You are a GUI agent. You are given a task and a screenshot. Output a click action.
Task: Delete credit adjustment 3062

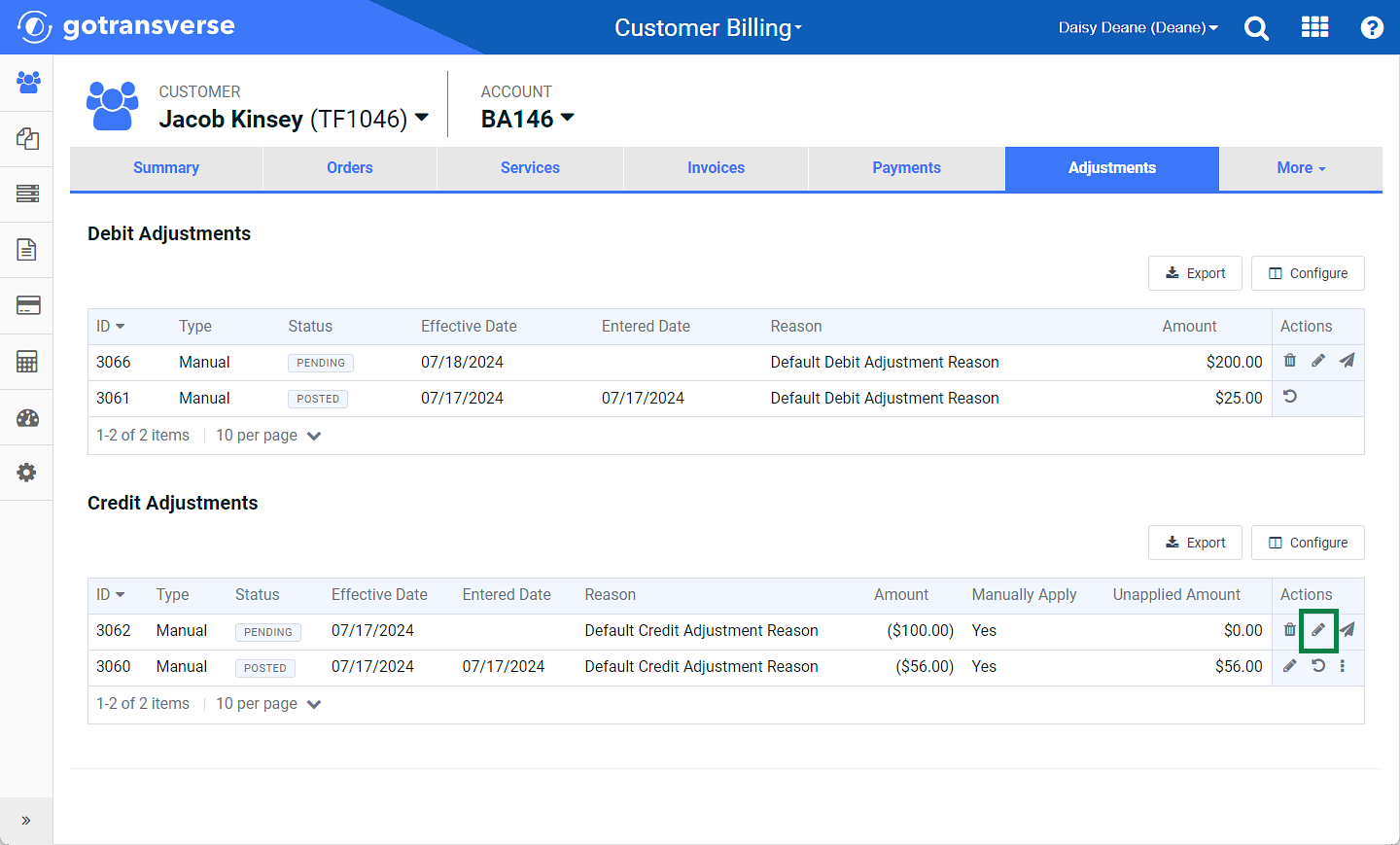click(1290, 630)
